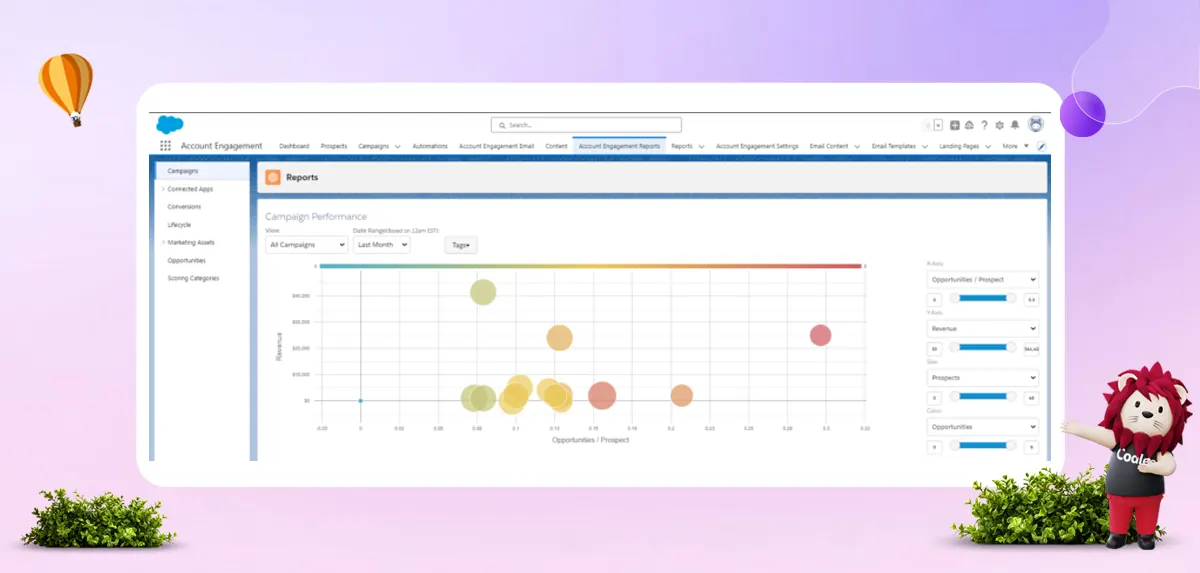Open the Trailhead guidance icon

[969, 125]
